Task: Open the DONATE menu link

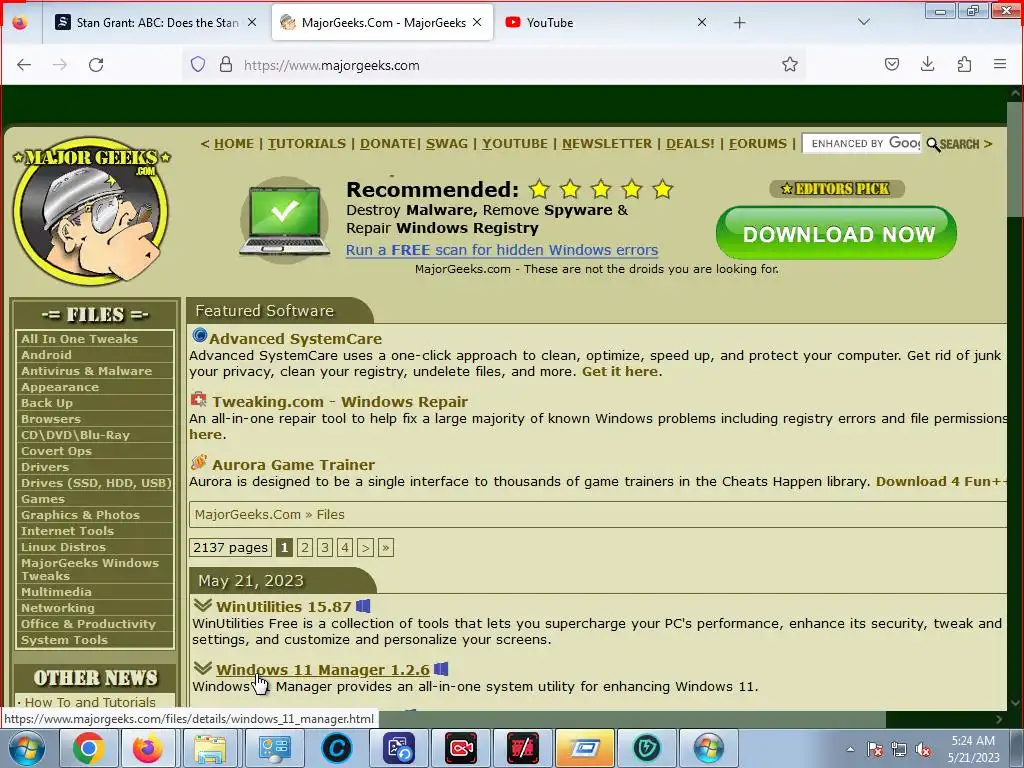Action: [388, 144]
